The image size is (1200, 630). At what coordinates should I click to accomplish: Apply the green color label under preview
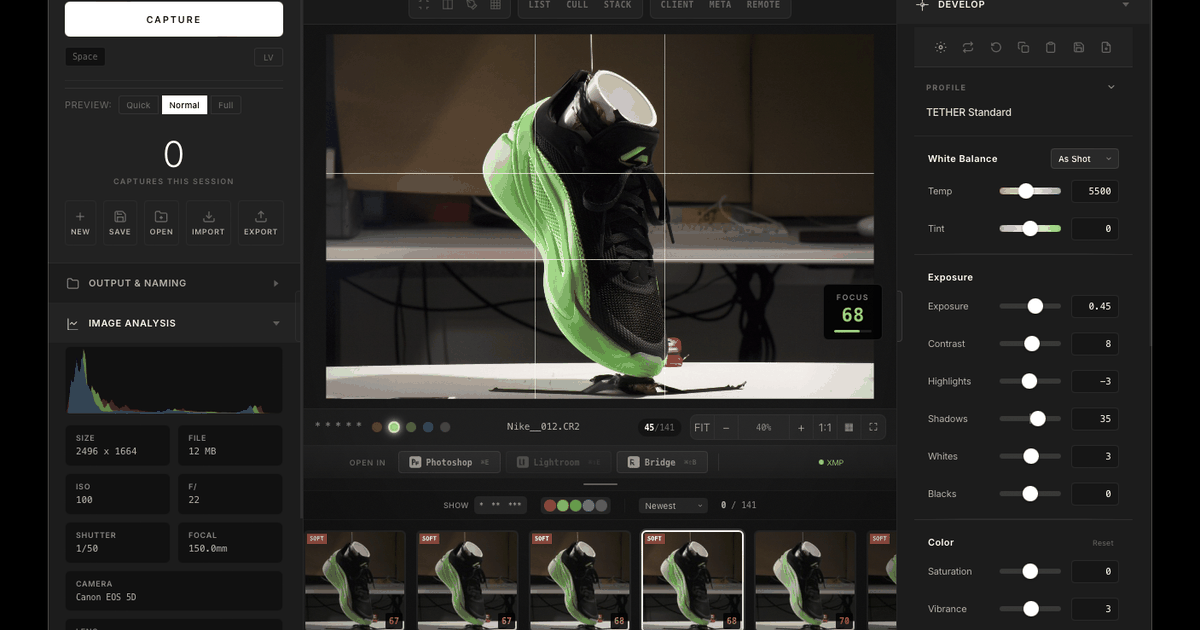point(394,427)
